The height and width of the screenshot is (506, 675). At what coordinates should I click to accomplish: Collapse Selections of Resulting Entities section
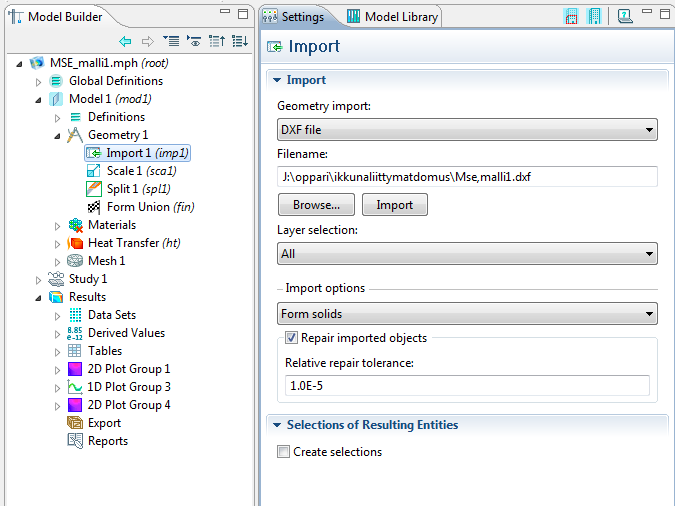(x=277, y=425)
